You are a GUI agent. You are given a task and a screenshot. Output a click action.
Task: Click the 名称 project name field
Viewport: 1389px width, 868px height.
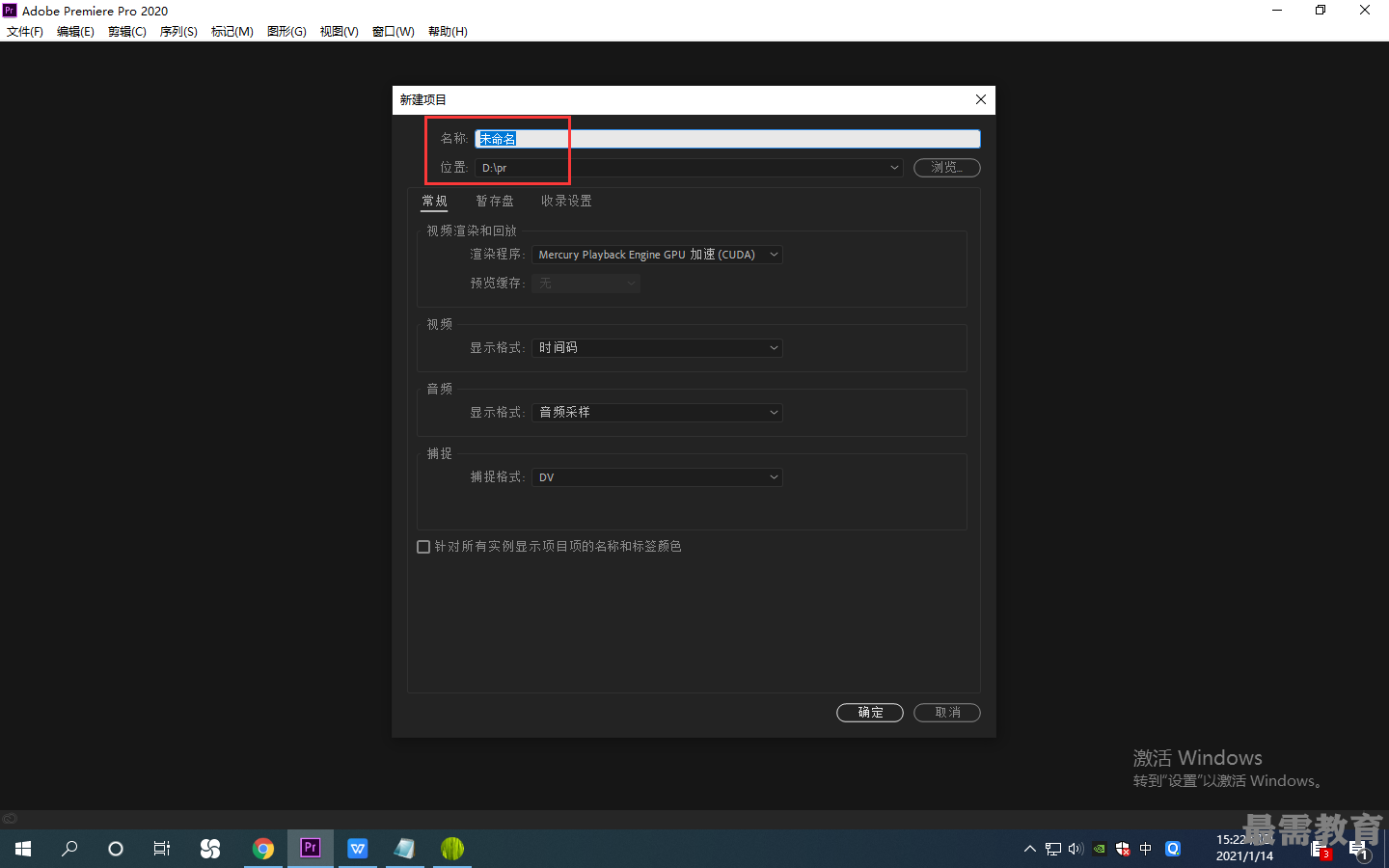coord(727,139)
